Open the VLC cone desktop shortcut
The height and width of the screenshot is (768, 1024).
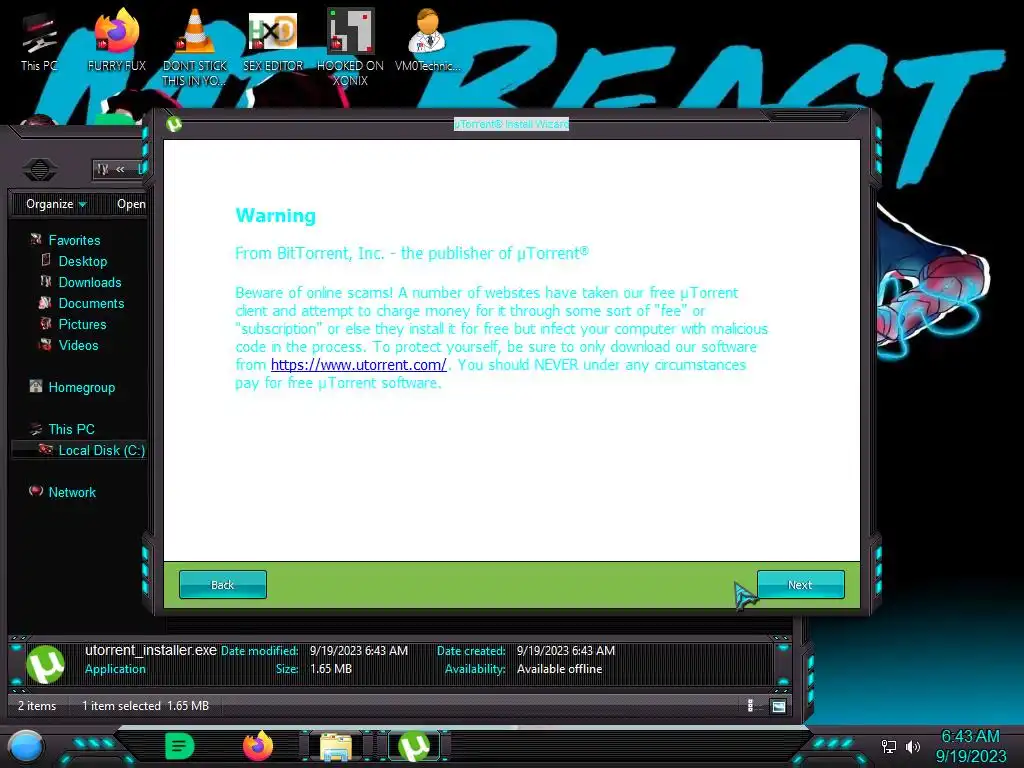[195, 46]
